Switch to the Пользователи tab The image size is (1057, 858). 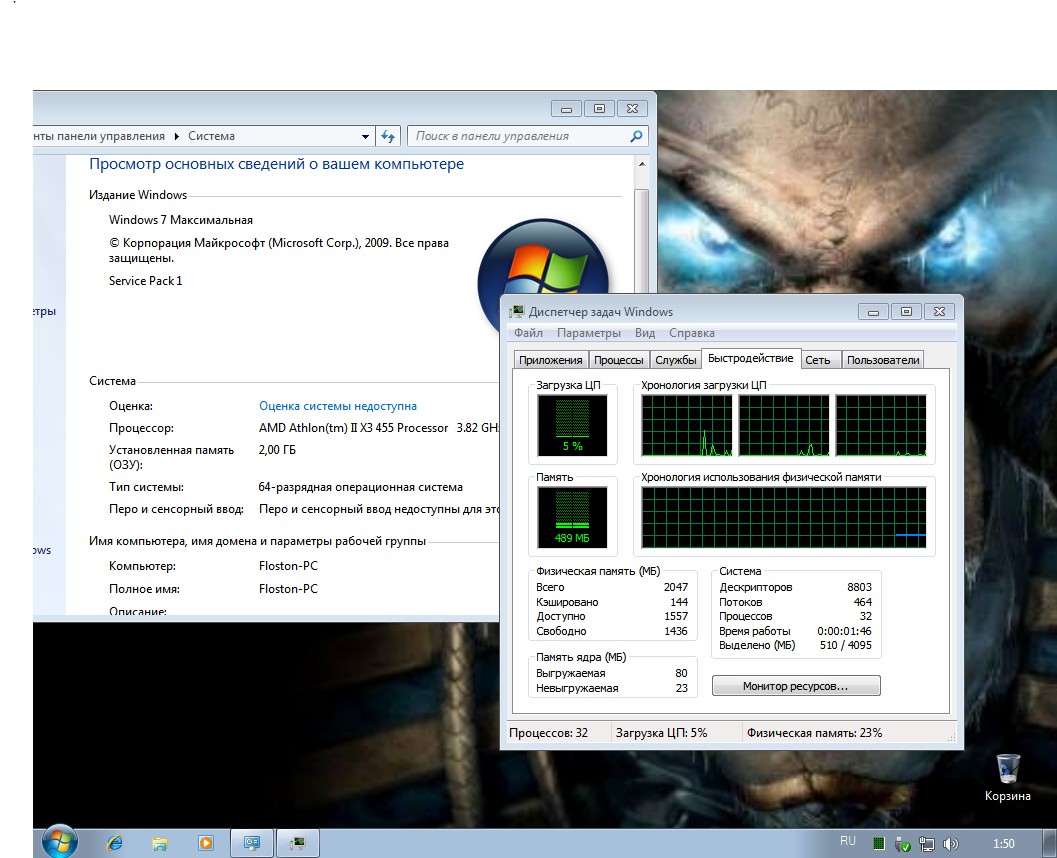[x=883, y=360]
